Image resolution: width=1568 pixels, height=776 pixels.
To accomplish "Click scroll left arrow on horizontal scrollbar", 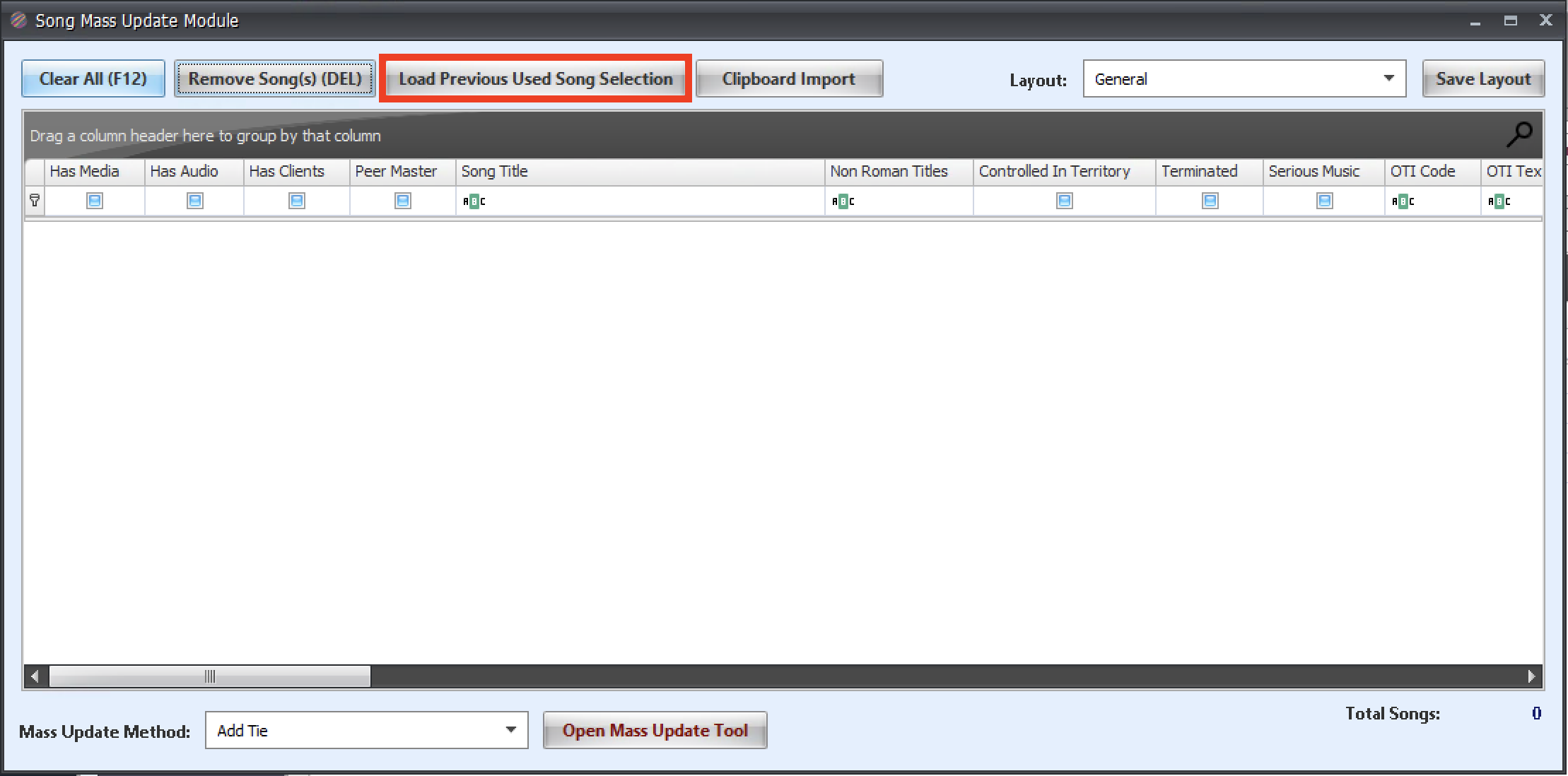I will [35, 676].
